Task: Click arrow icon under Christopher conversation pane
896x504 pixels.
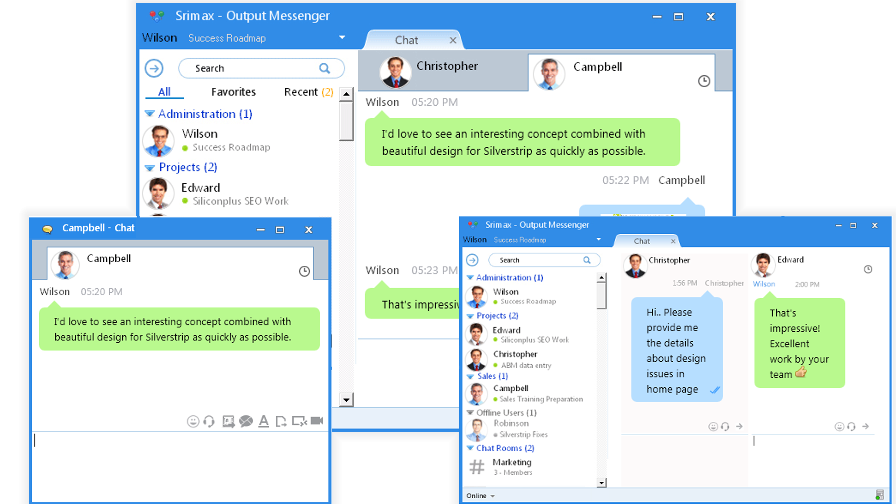Action: (x=739, y=426)
